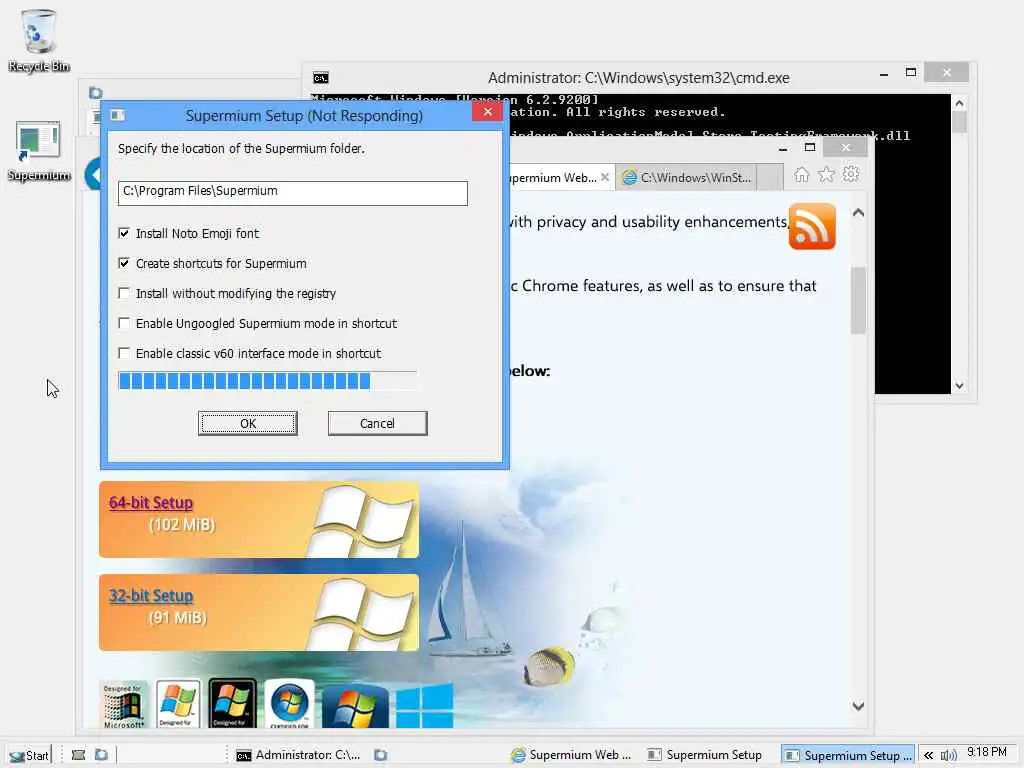Click Internet Explorer icon on C:\Windows\WinSt tab
The image size is (1024, 768).
pos(629,178)
